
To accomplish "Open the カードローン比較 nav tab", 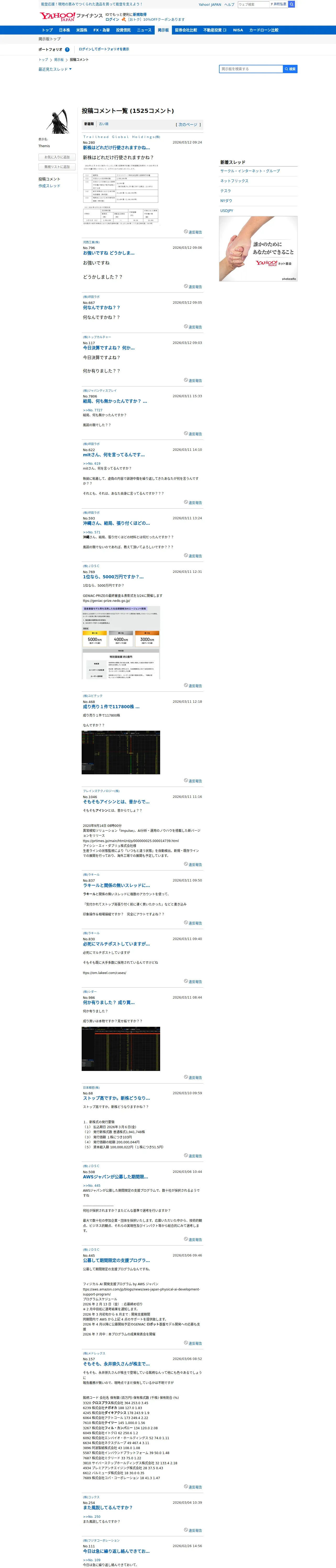I will (x=264, y=30).
